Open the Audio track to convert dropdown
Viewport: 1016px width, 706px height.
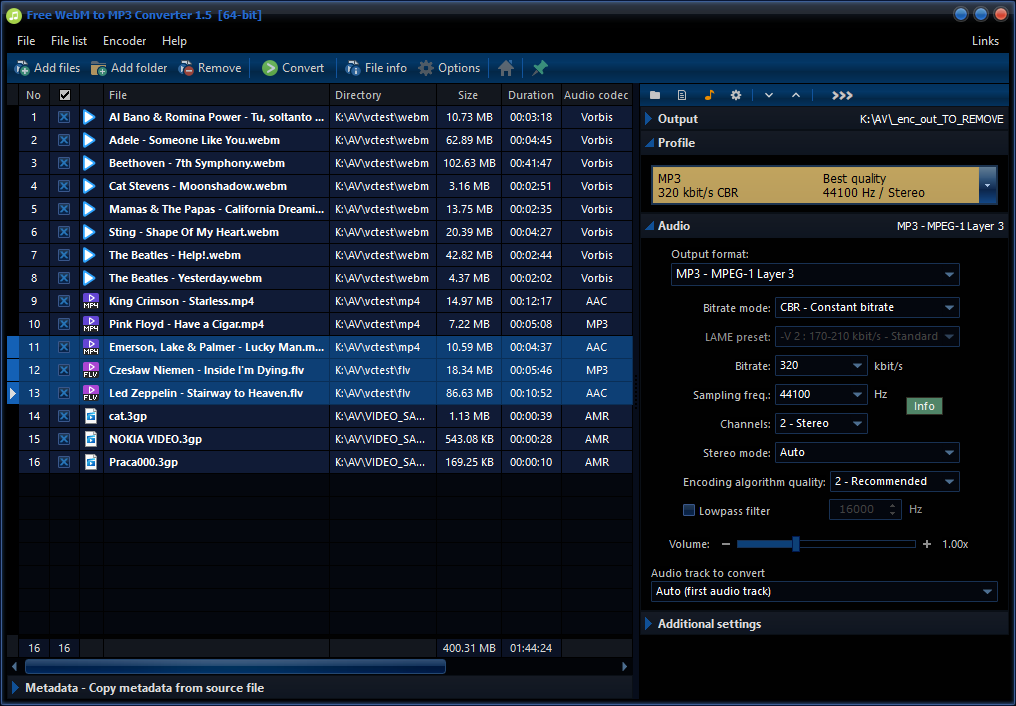(824, 591)
